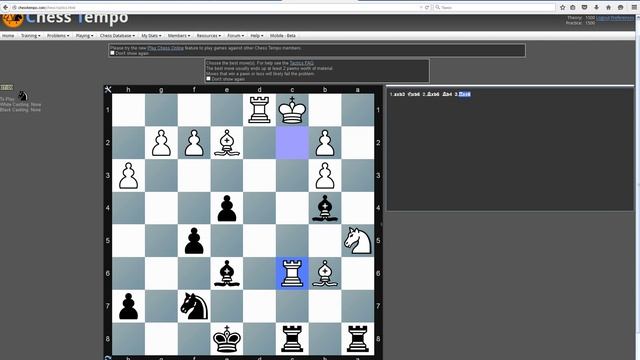Select the highlighted white rook on c6
Viewport: 640px width, 360px height.
292,273
